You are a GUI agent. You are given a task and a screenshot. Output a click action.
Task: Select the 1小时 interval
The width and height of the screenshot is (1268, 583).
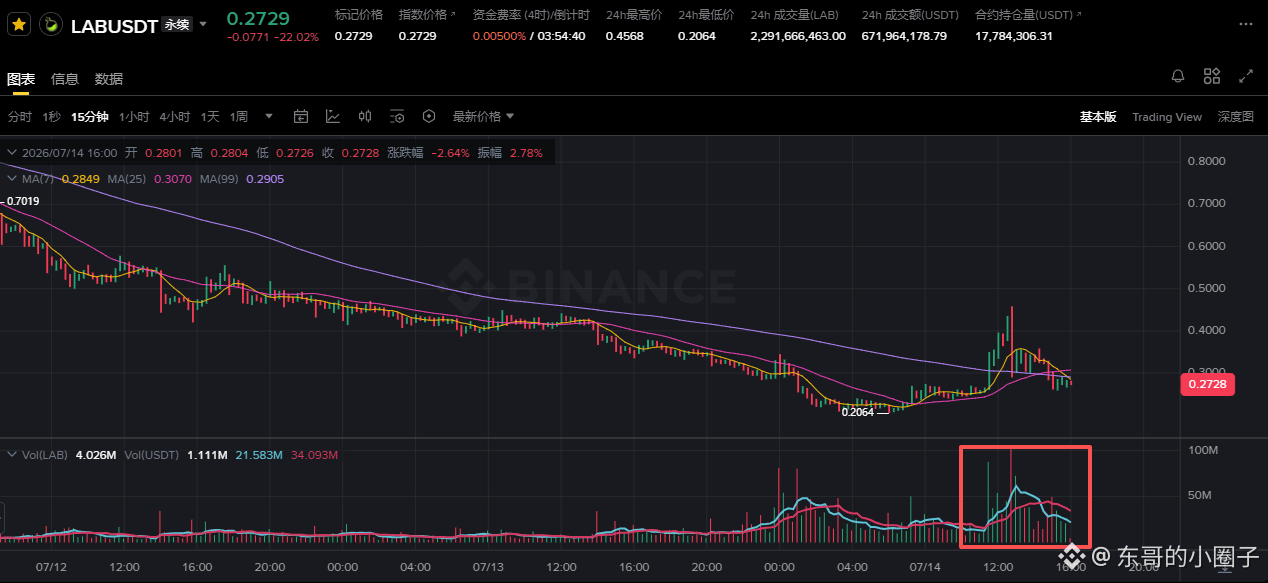tap(134, 116)
